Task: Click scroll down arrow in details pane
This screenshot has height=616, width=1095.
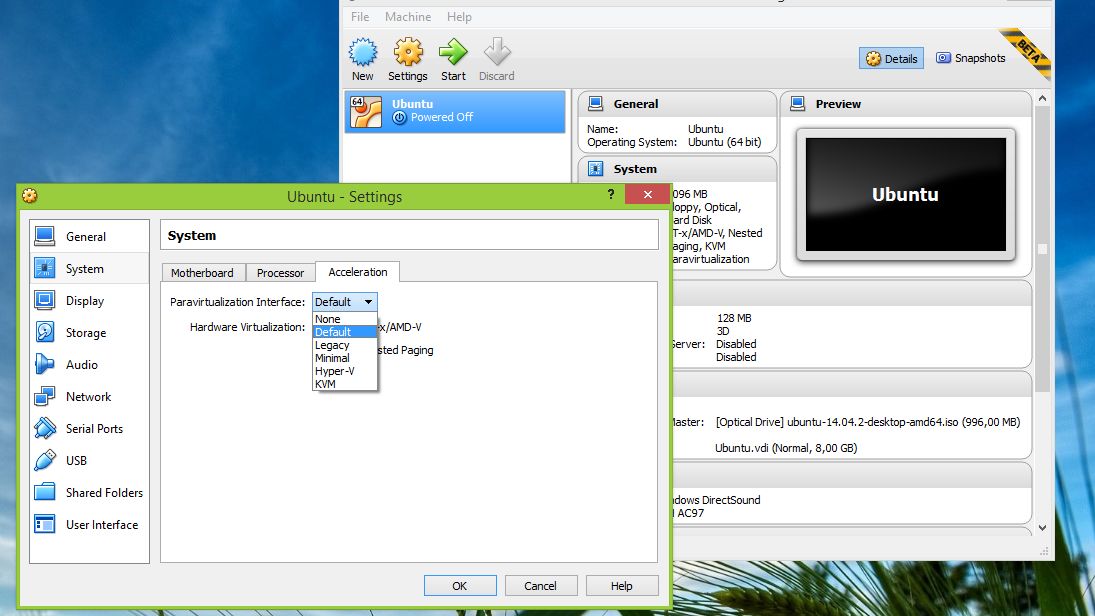Action: (1043, 528)
